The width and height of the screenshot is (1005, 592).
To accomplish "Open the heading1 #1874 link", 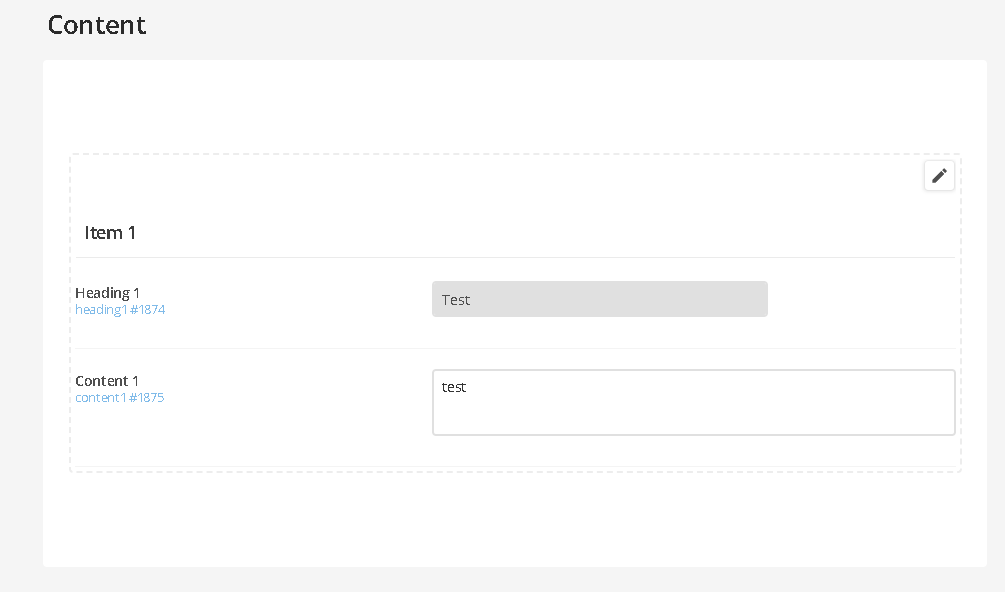I will point(120,309).
